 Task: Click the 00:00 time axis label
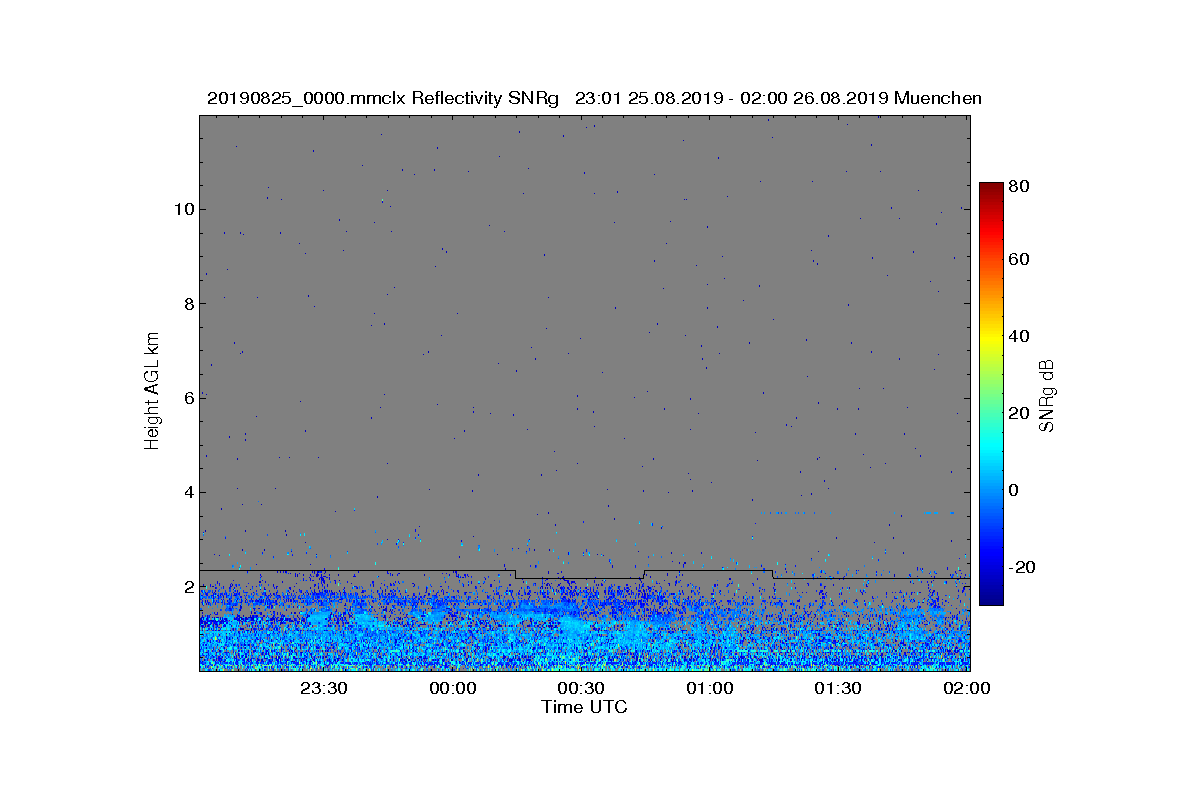pos(452,689)
